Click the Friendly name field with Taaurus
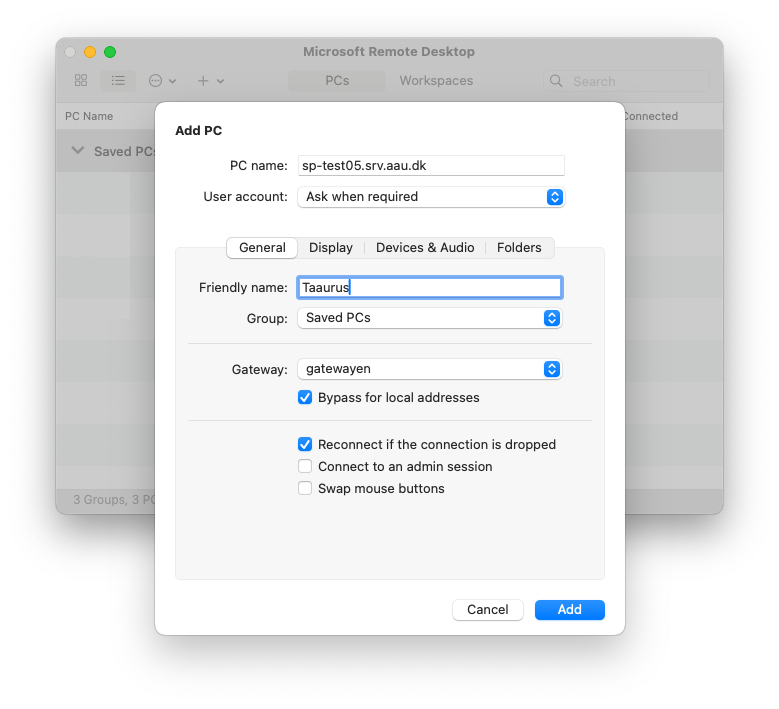The width and height of the screenshot is (779, 709). tap(430, 288)
